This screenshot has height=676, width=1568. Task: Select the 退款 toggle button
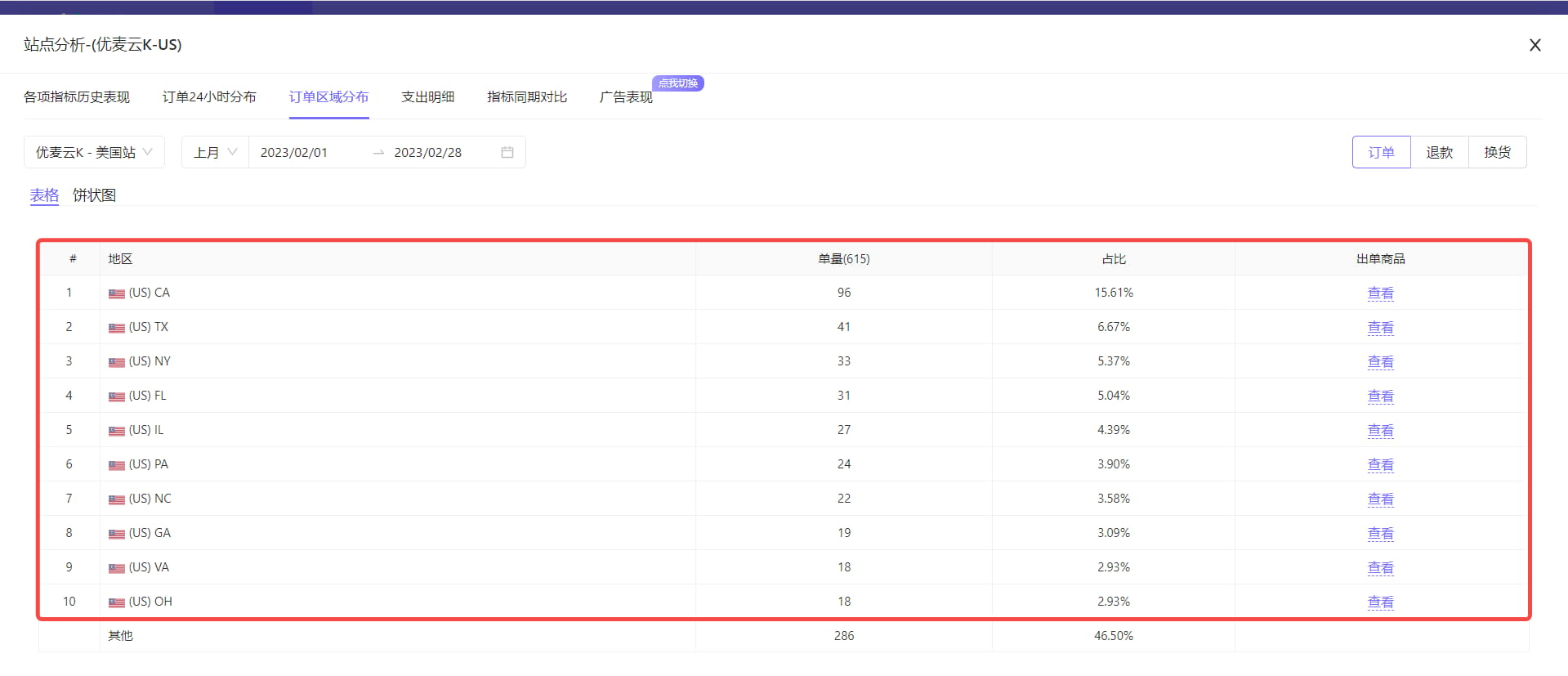(x=1439, y=152)
